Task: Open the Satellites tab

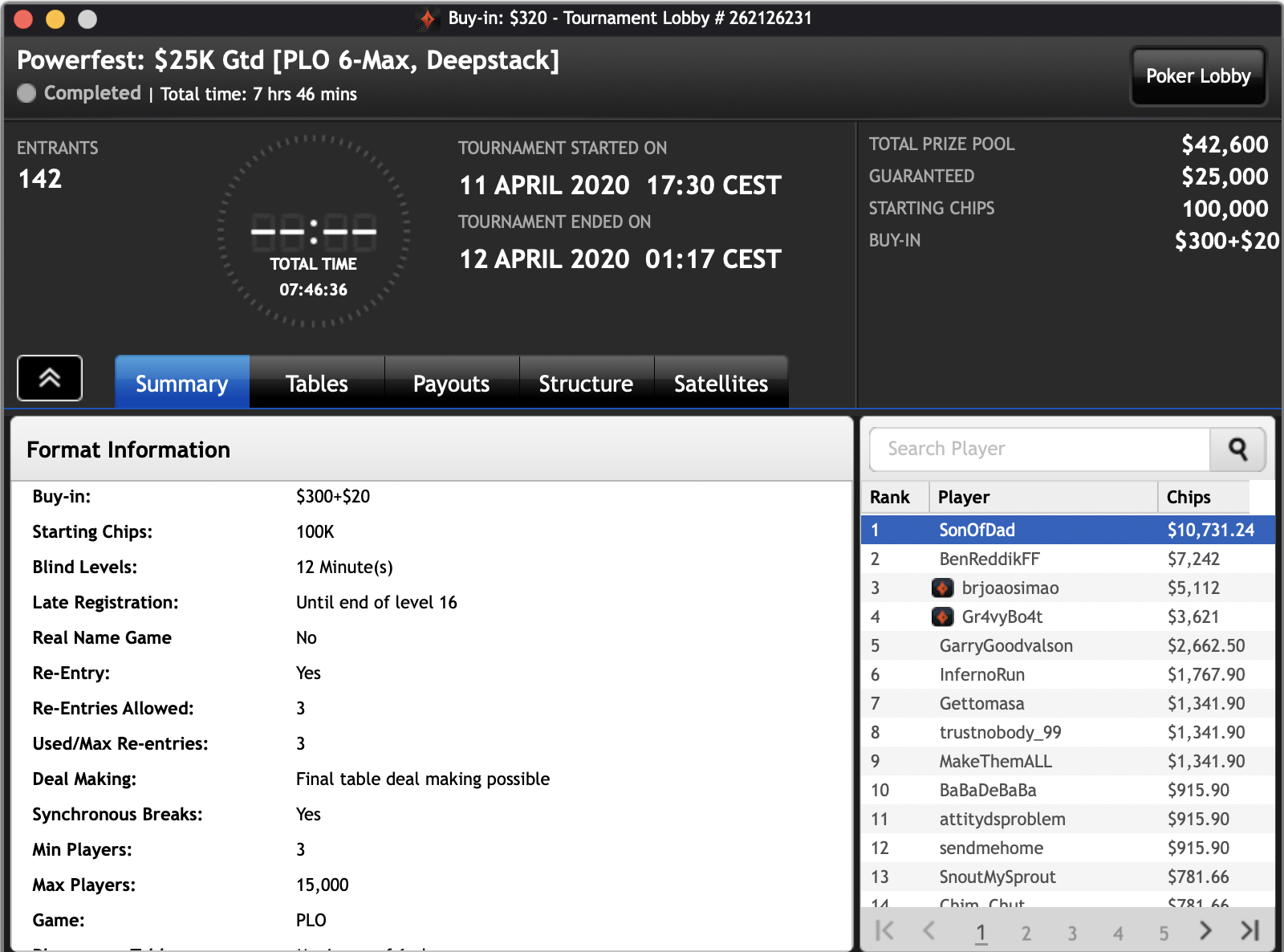Action: tap(721, 384)
